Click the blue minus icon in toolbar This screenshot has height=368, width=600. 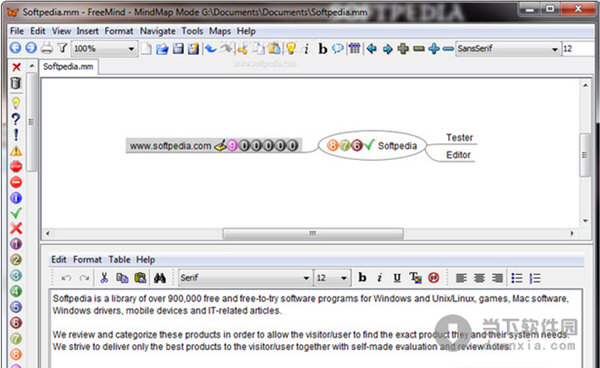pyautogui.click(x=448, y=49)
